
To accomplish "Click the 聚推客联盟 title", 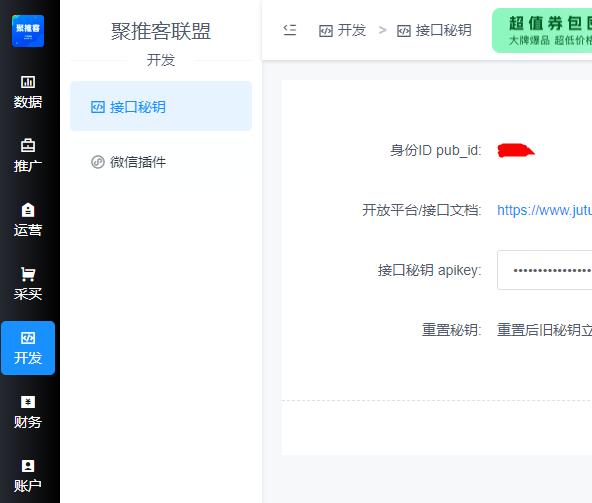I will click(161, 31).
